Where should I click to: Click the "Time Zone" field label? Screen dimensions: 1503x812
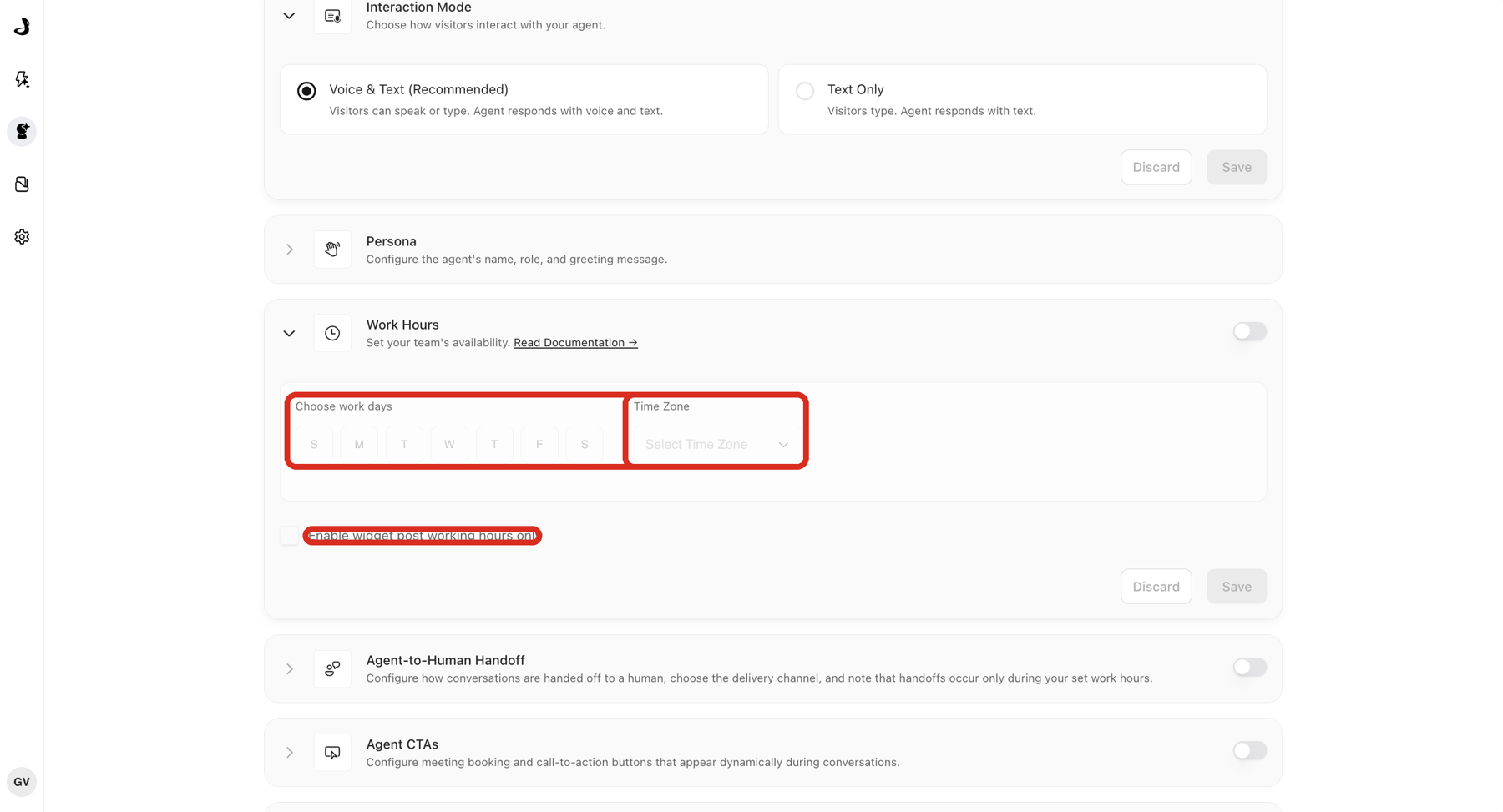661,406
